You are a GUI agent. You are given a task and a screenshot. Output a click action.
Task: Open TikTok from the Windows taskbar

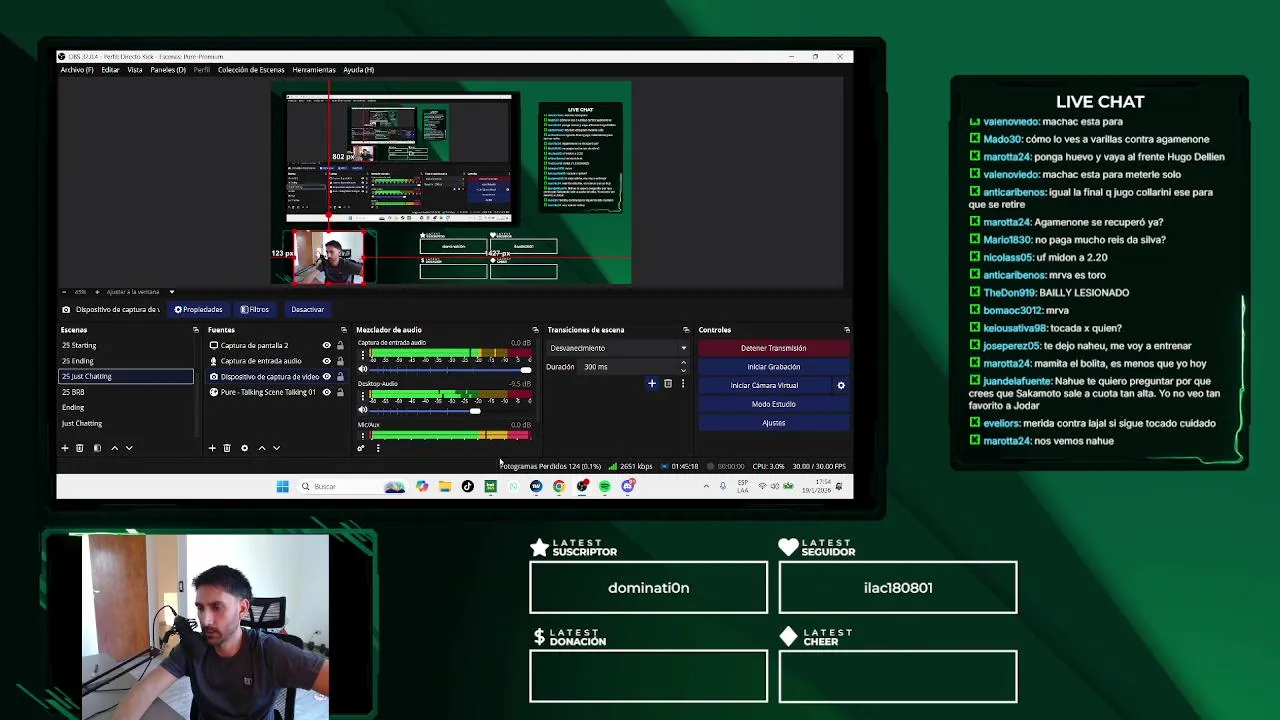pos(467,487)
